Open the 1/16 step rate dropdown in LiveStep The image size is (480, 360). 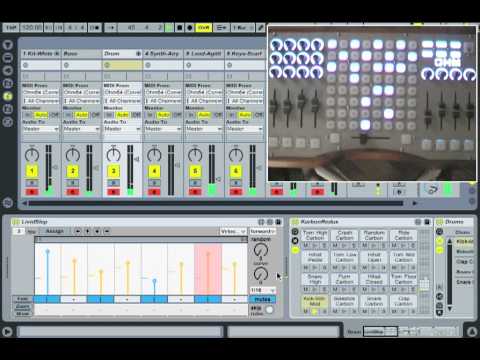[263, 290]
